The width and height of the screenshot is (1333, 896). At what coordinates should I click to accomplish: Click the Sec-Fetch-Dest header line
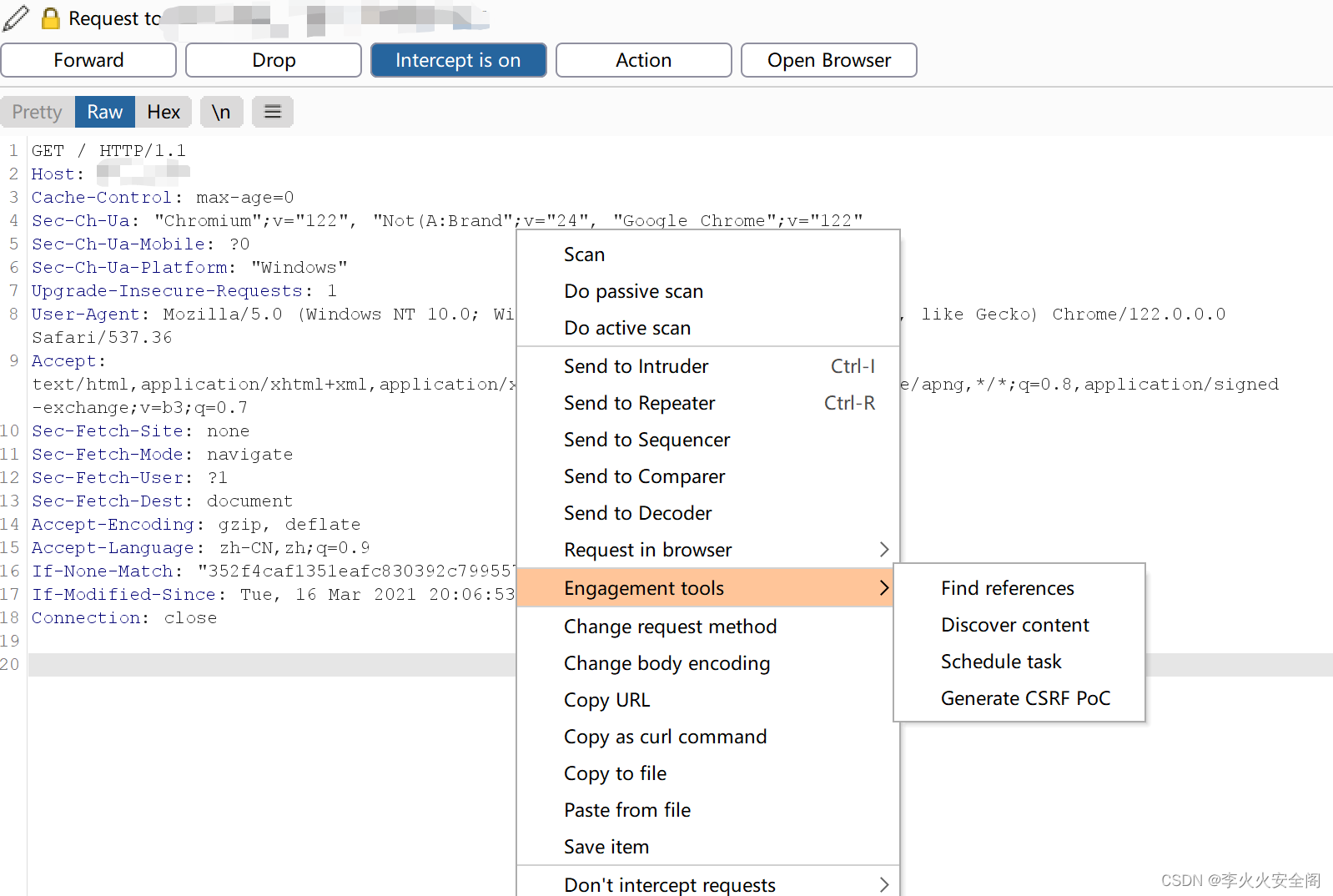click(162, 501)
